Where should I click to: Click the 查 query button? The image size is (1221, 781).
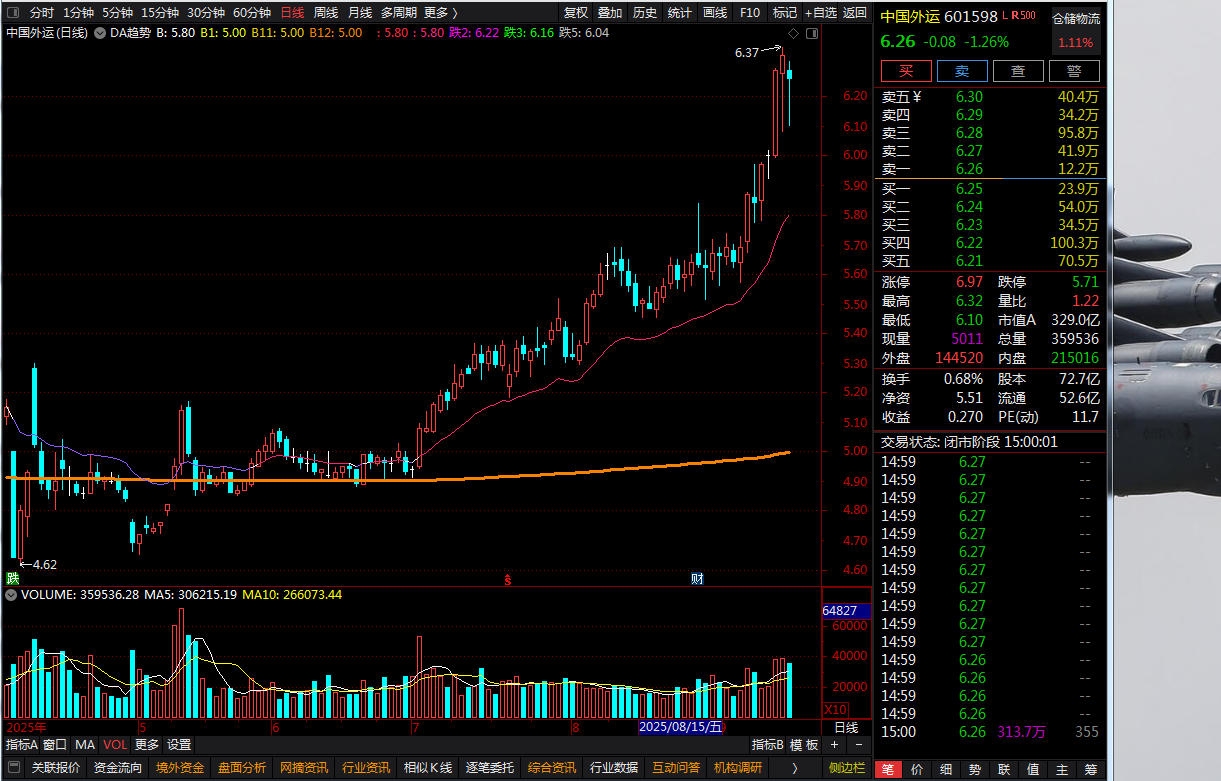[x=1018, y=71]
